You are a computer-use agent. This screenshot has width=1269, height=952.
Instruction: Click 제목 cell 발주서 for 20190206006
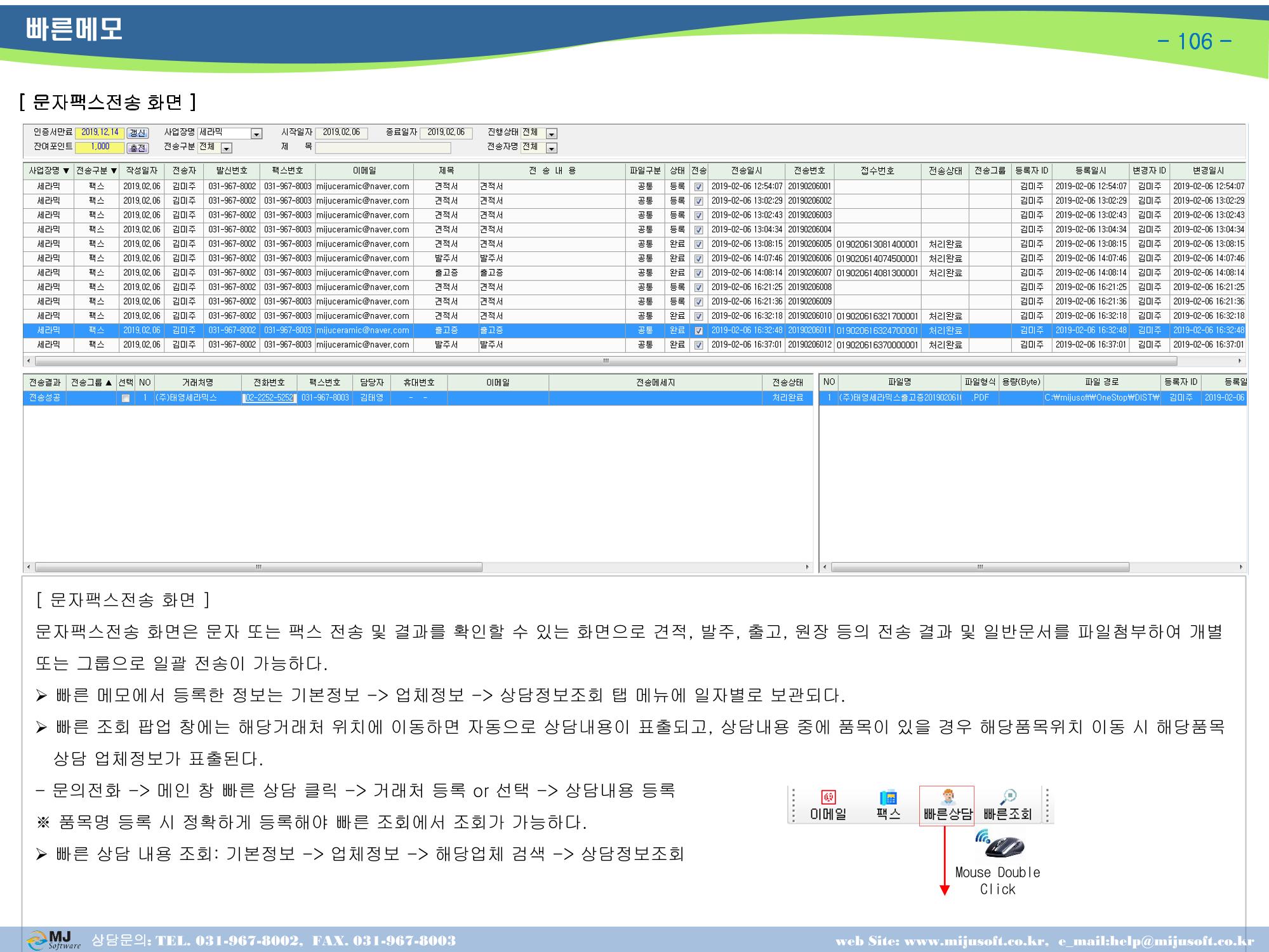446,259
